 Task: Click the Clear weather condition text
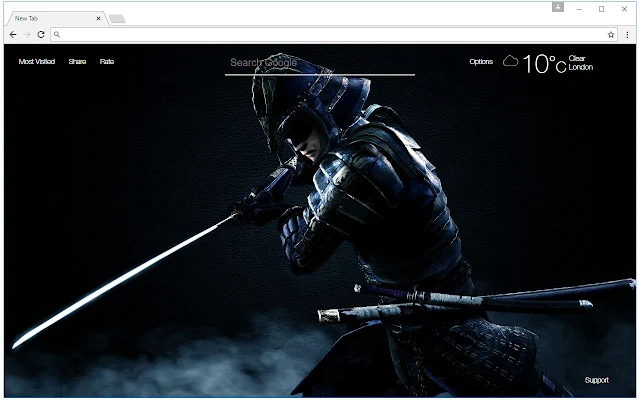(x=577, y=58)
